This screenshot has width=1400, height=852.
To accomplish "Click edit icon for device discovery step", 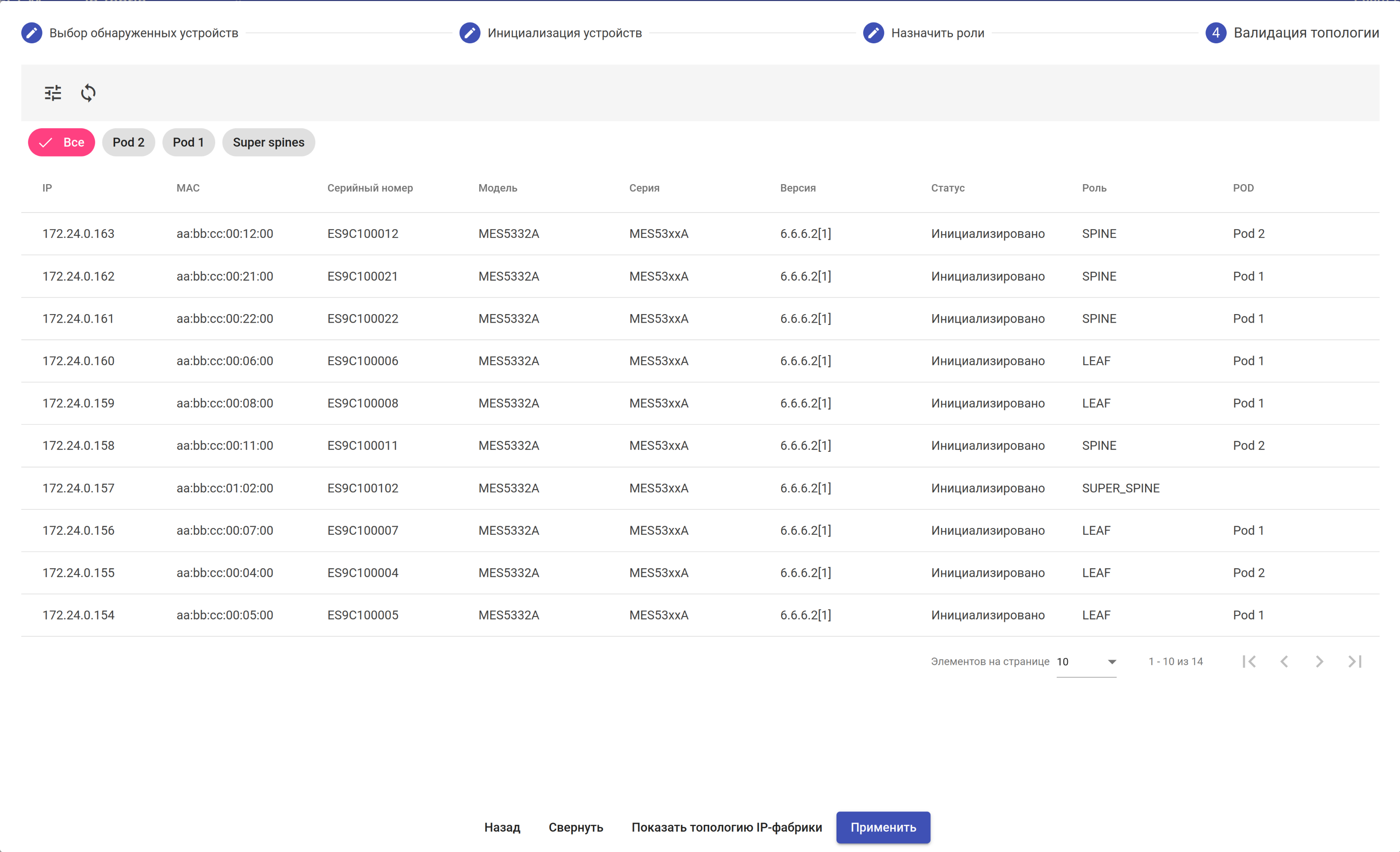I will tap(32, 33).
